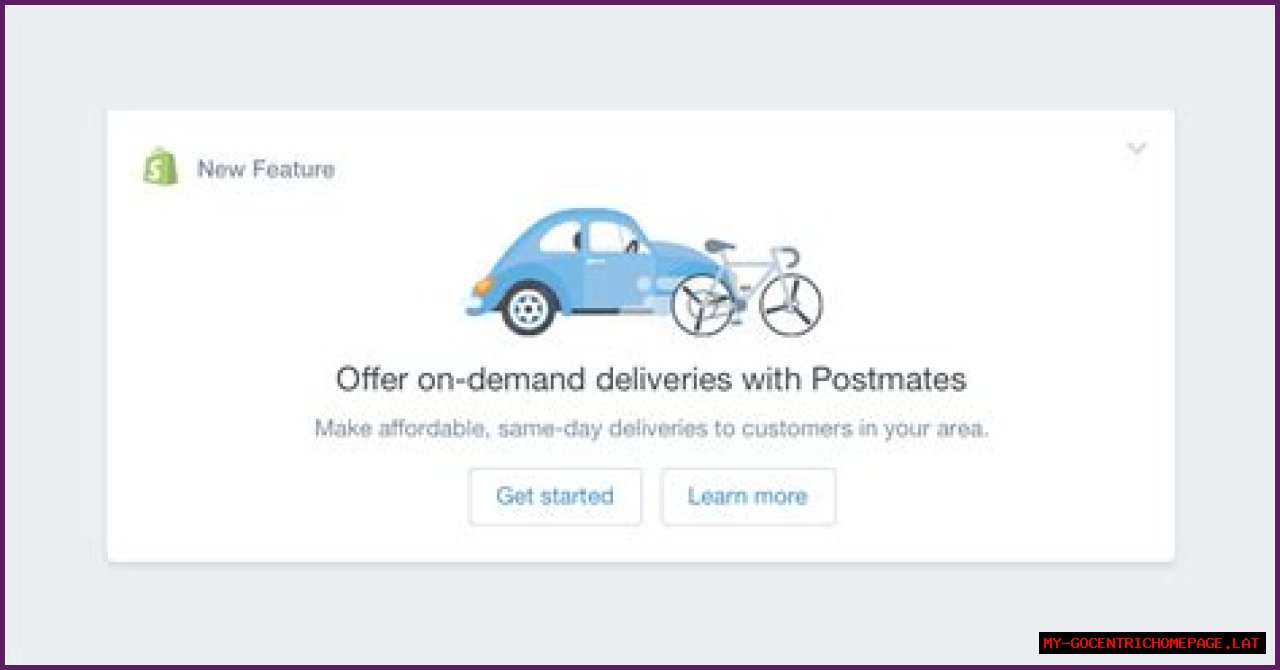Image resolution: width=1280 pixels, height=670 pixels.
Task: Click the bicycle's rear wheel
Action: [x=790, y=305]
